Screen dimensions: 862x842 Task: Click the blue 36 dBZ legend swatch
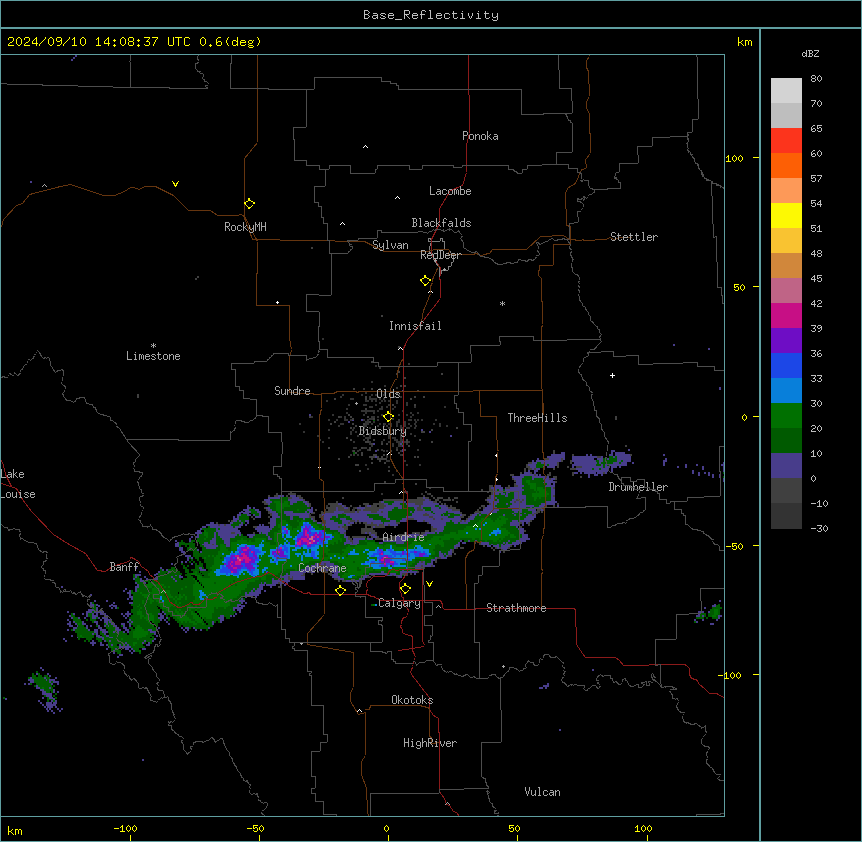click(x=786, y=365)
